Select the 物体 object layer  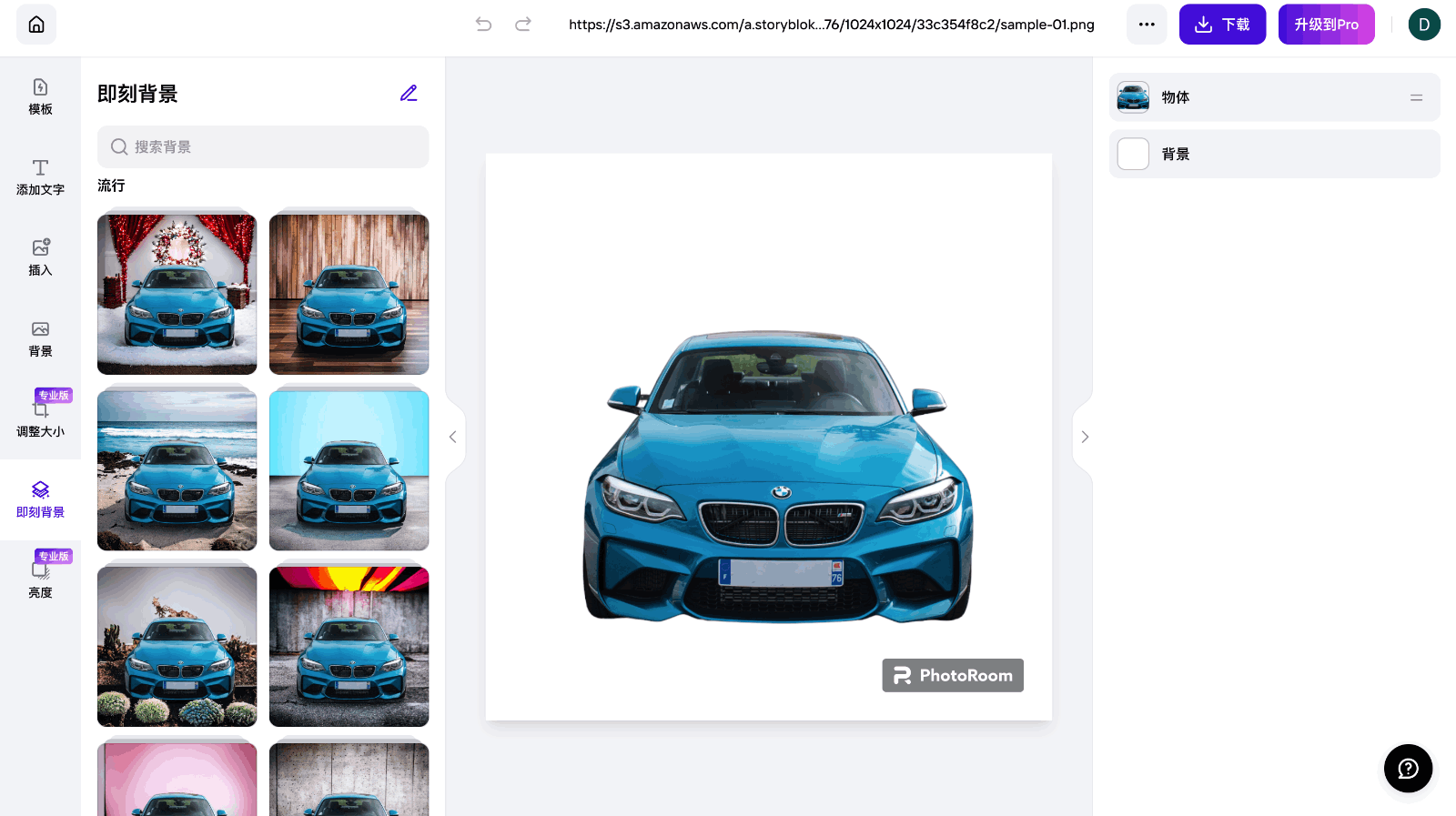(1274, 97)
